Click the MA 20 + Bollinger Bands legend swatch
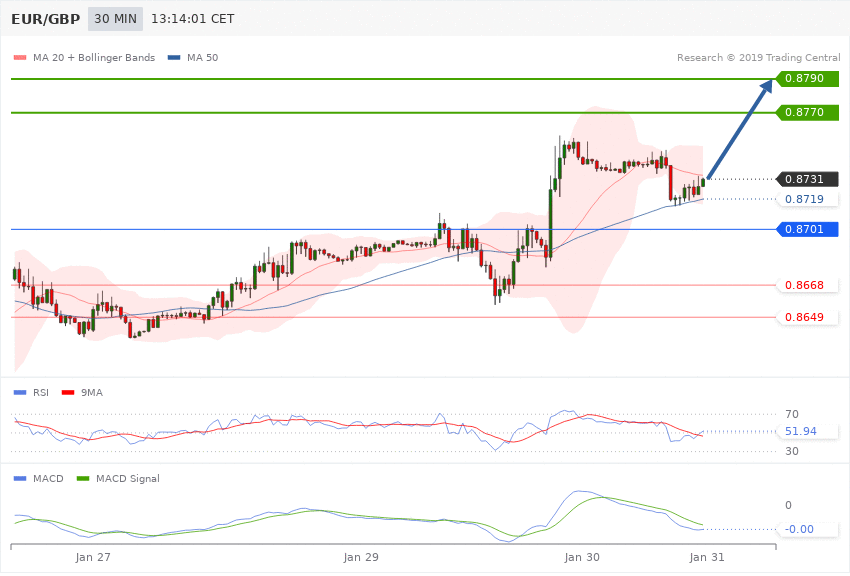The width and height of the screenshot is (850, 576). point(20,57)
